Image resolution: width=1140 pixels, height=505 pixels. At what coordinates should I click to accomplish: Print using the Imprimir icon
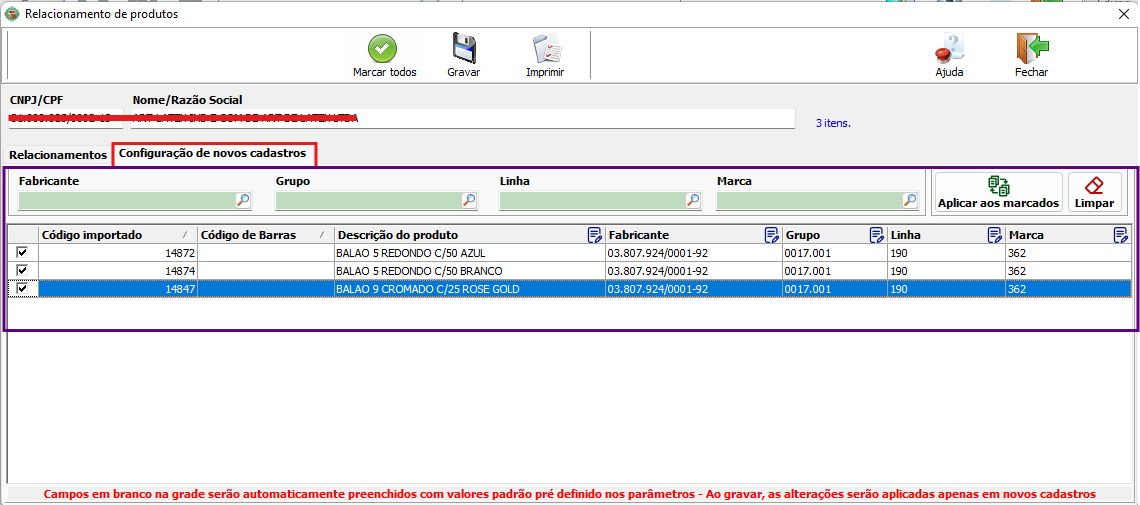click(545, 49)
